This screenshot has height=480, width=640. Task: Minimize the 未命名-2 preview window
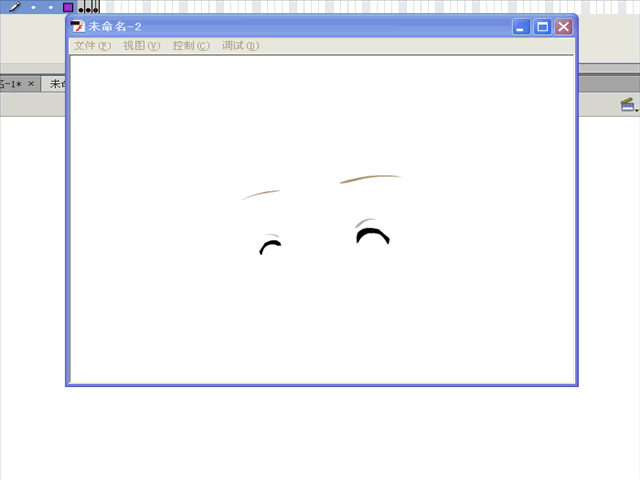[x=521, y=27]
